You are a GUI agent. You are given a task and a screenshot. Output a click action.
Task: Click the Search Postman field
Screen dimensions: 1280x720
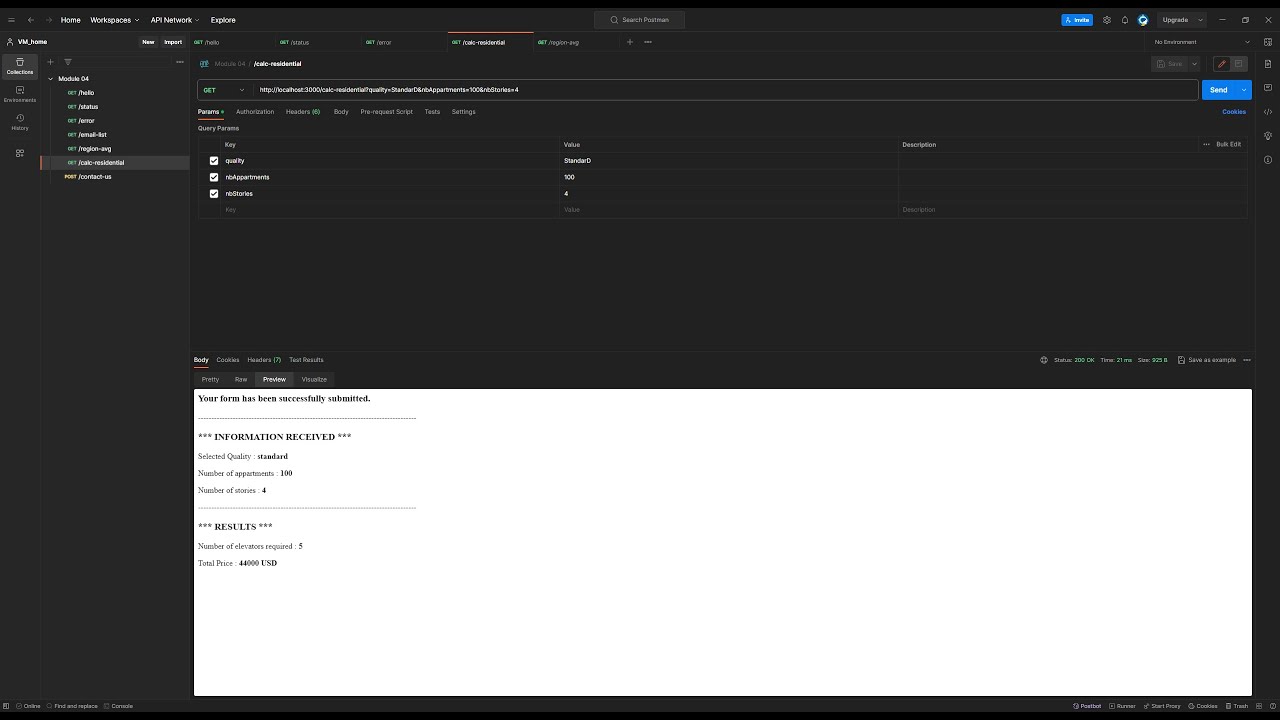639,20
